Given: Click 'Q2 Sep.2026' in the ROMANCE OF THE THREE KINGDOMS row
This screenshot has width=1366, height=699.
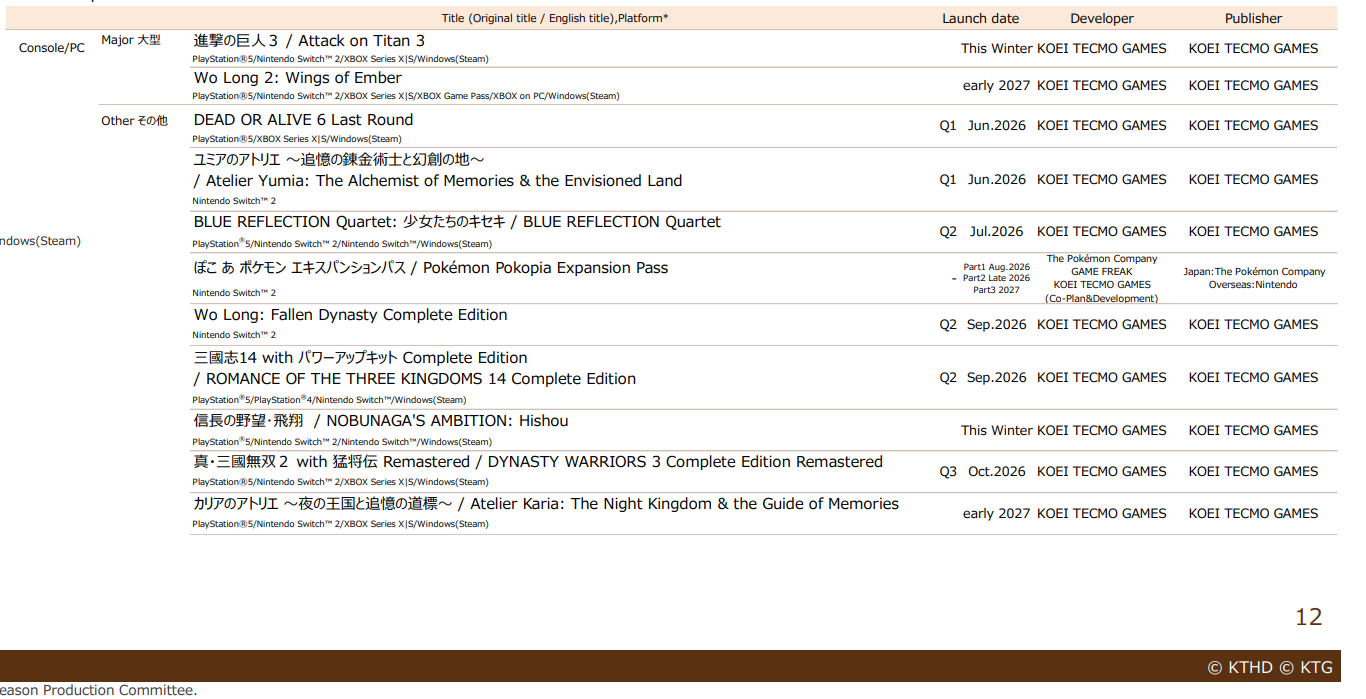Looking at the screenshot, I should [x=982, y=378].
